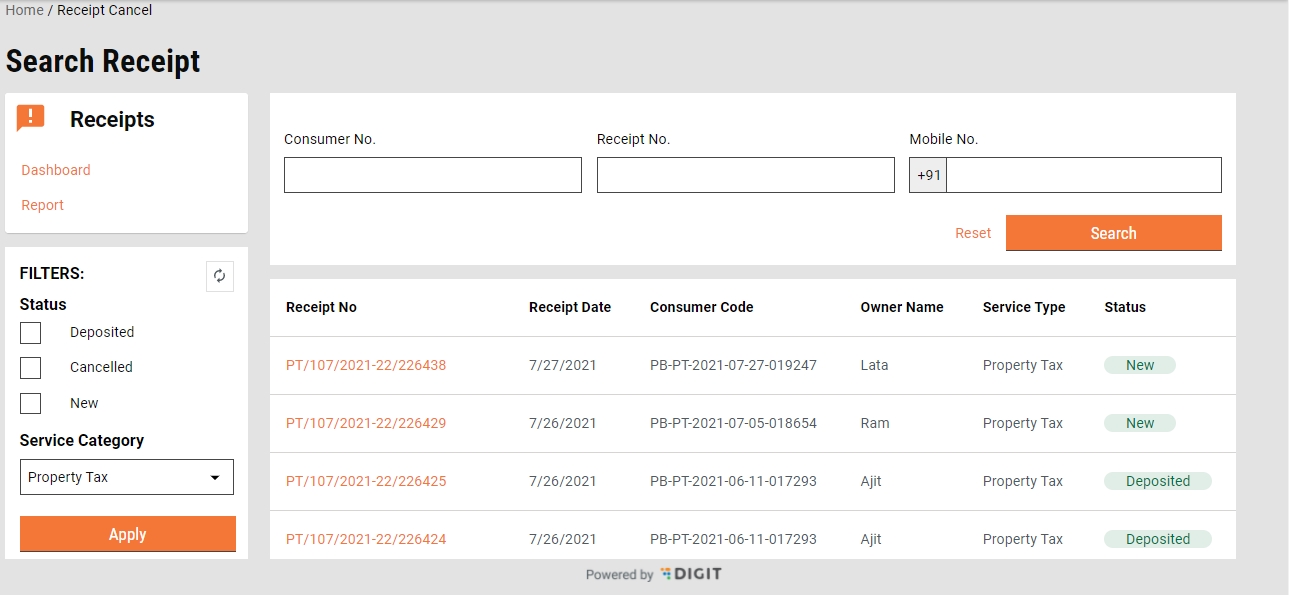This screenshot has width=1289, height=595.
Task: View receipt PT/107/2021-22/226424
Action: coord(366,539)
